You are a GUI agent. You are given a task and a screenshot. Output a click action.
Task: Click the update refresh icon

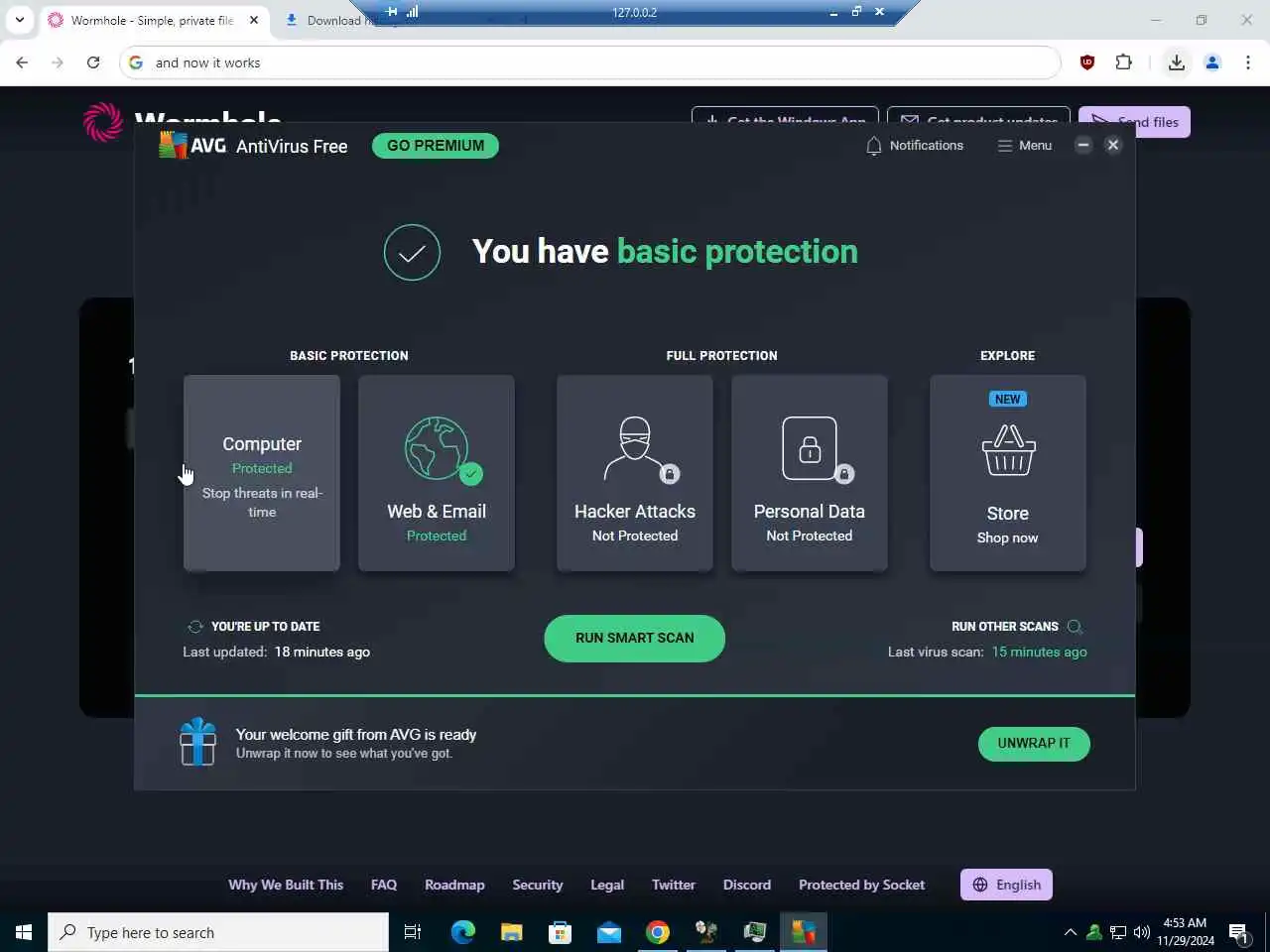coord(195,627)
